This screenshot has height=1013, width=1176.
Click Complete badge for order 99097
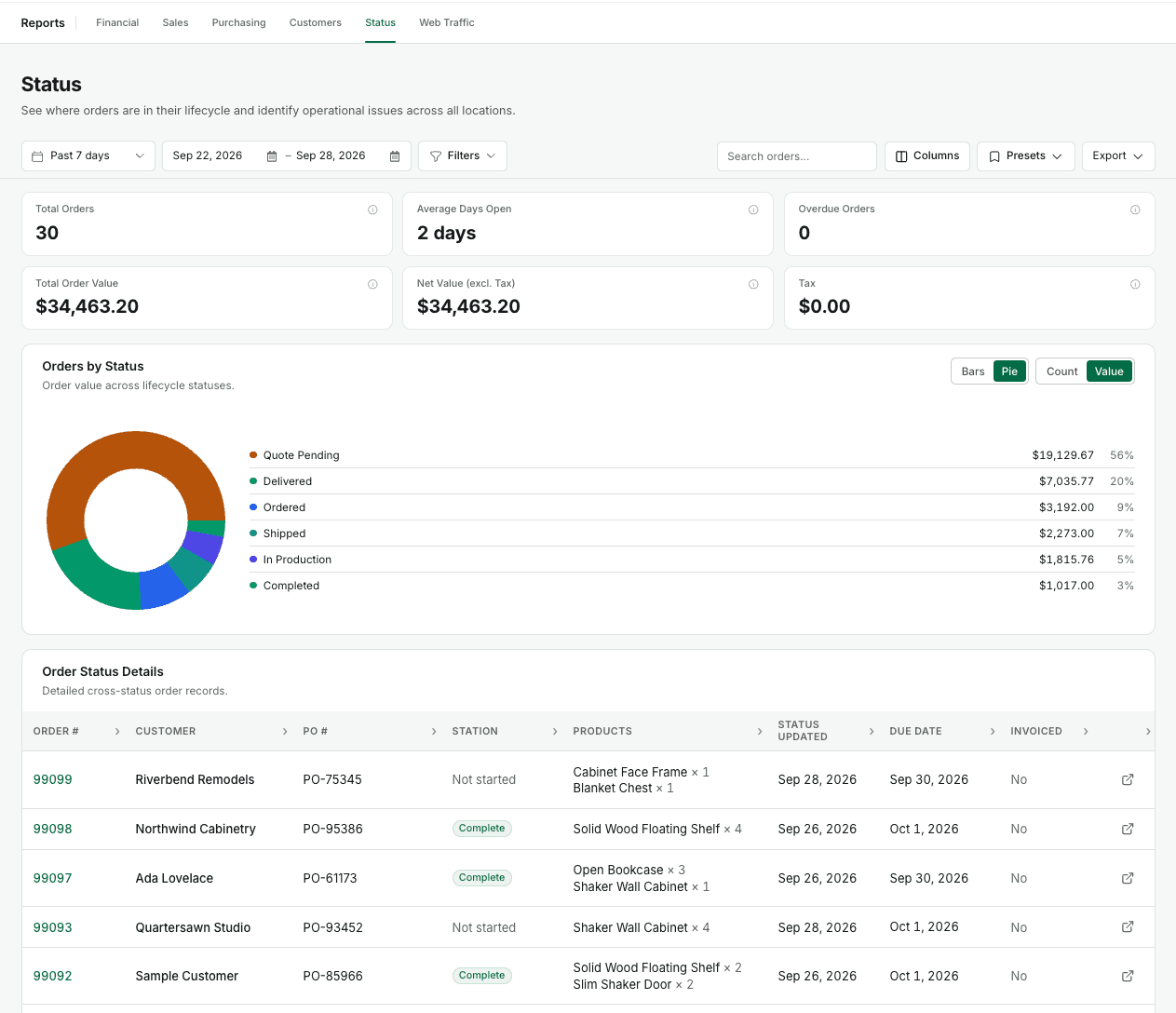[x=482, y=878]
